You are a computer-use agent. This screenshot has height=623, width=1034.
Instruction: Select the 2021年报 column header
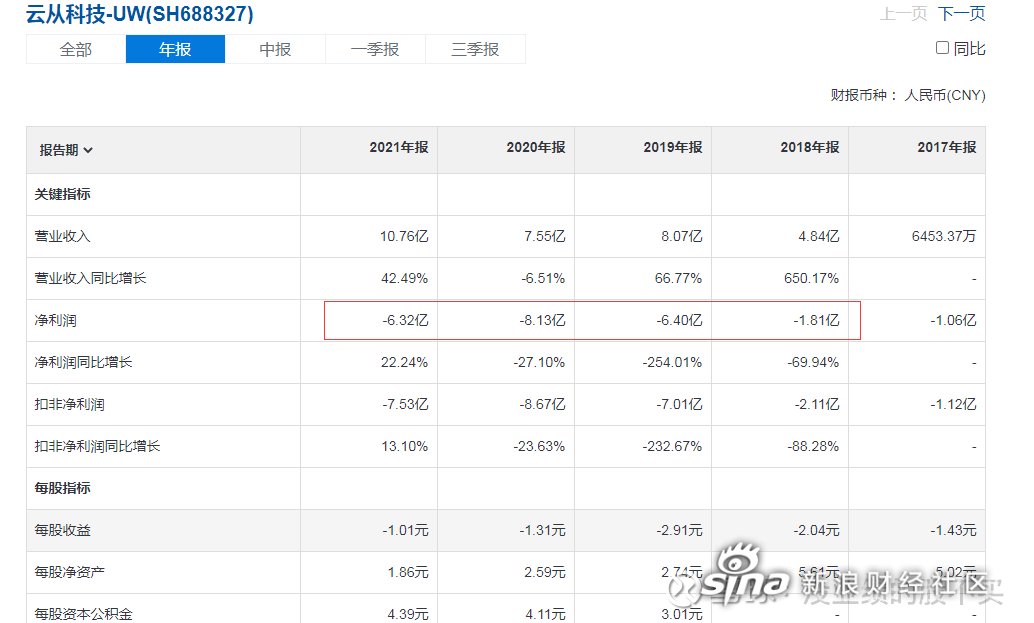coord(399,148)
